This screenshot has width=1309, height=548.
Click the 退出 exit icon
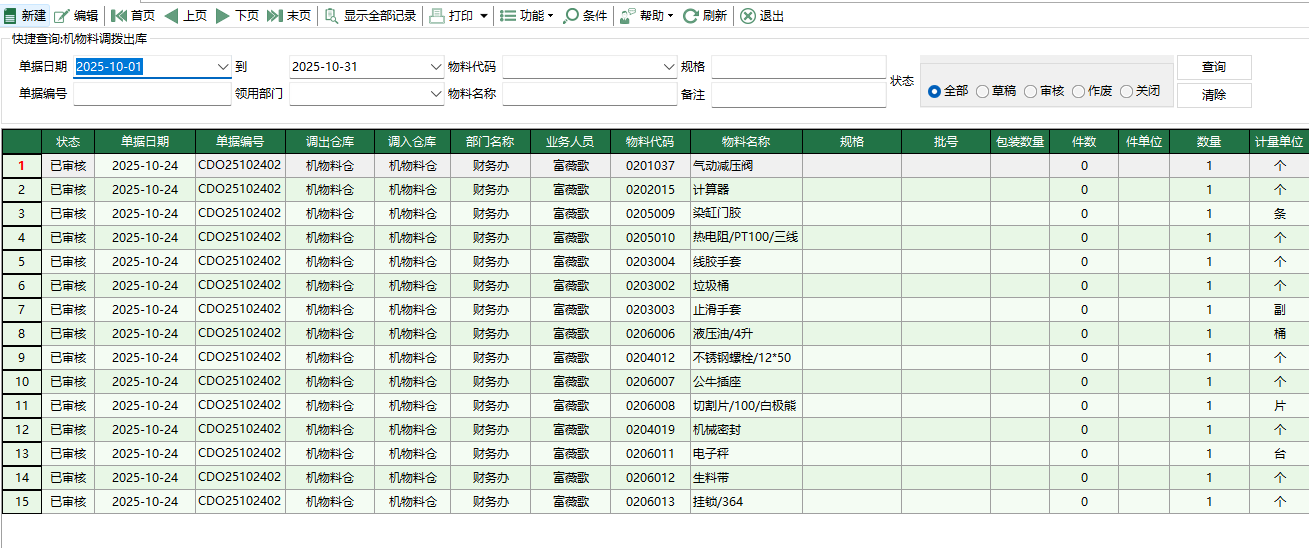(x=748, y=16)
